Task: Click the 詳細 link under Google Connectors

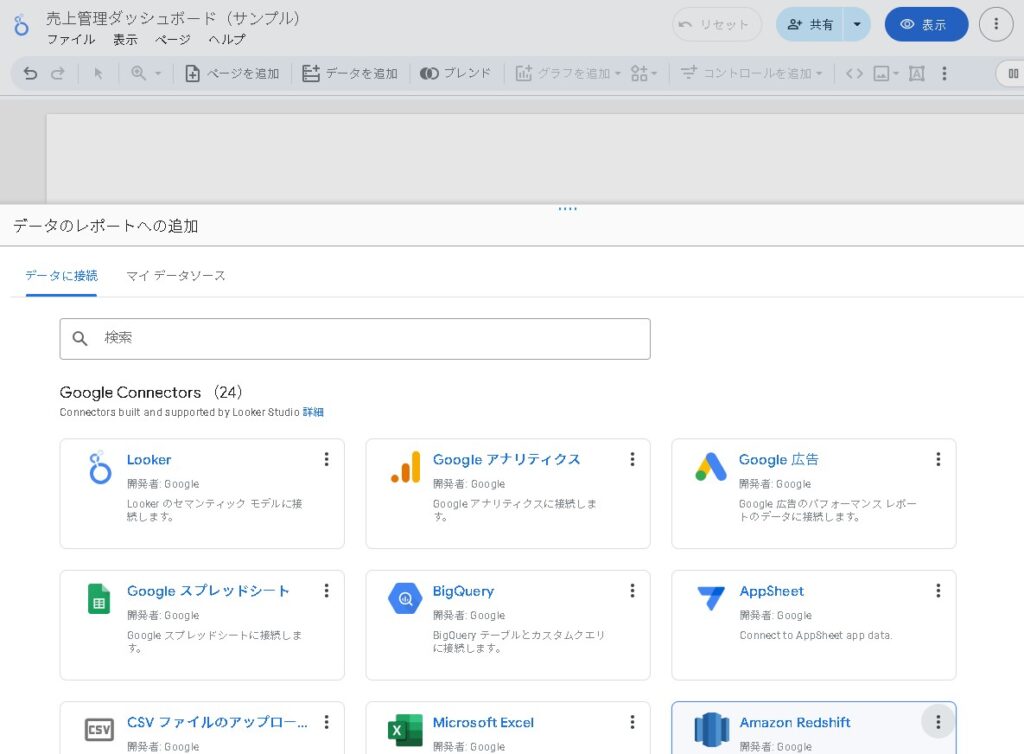Action: coord(313,412)
